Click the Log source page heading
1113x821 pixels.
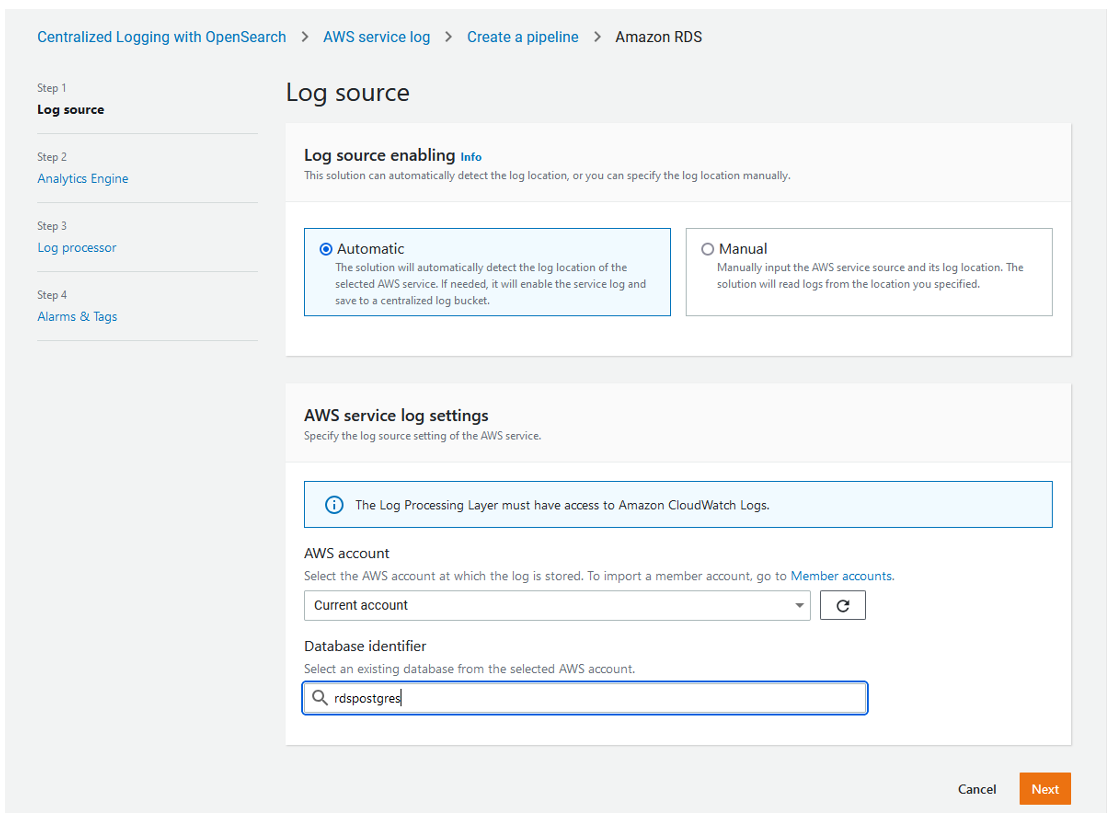pyautogui.click(x=348, y=93)
